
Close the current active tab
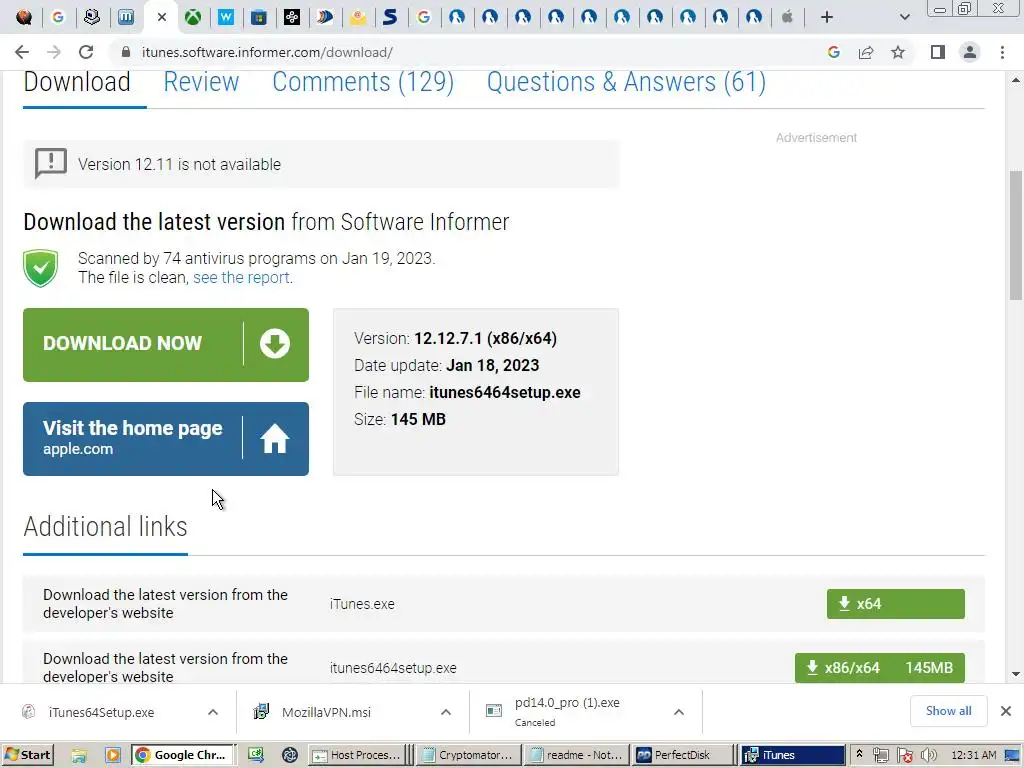tap(162, 18)
